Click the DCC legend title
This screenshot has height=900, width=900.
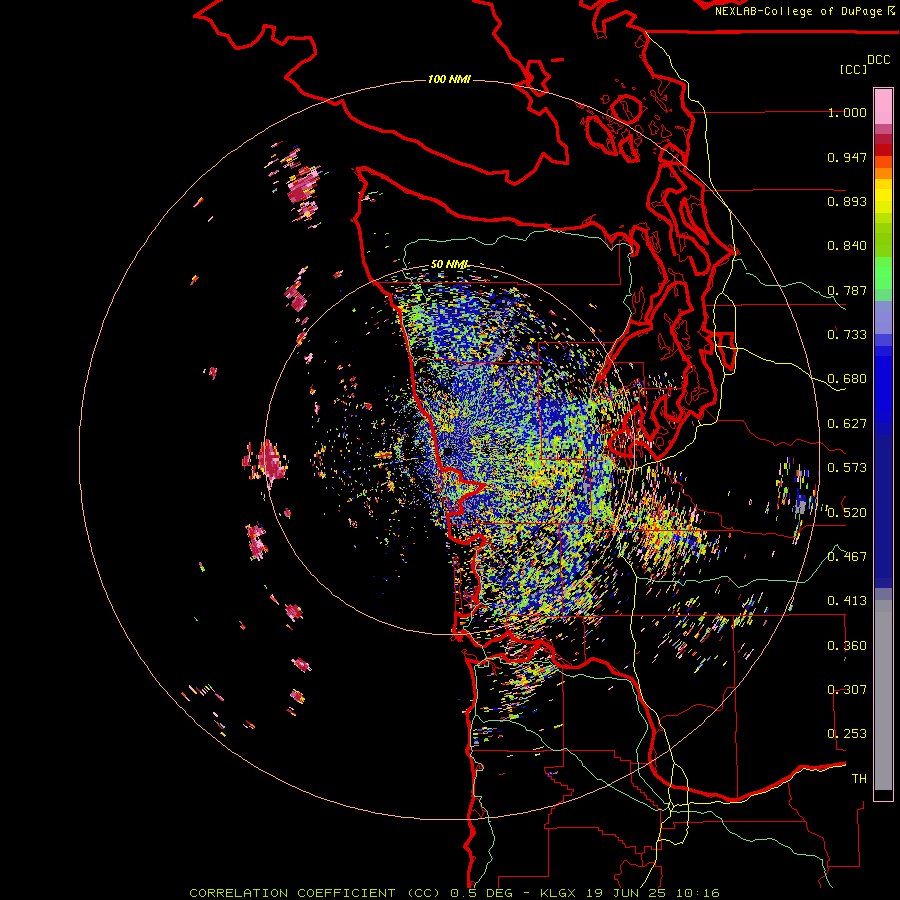click(878, 60)
